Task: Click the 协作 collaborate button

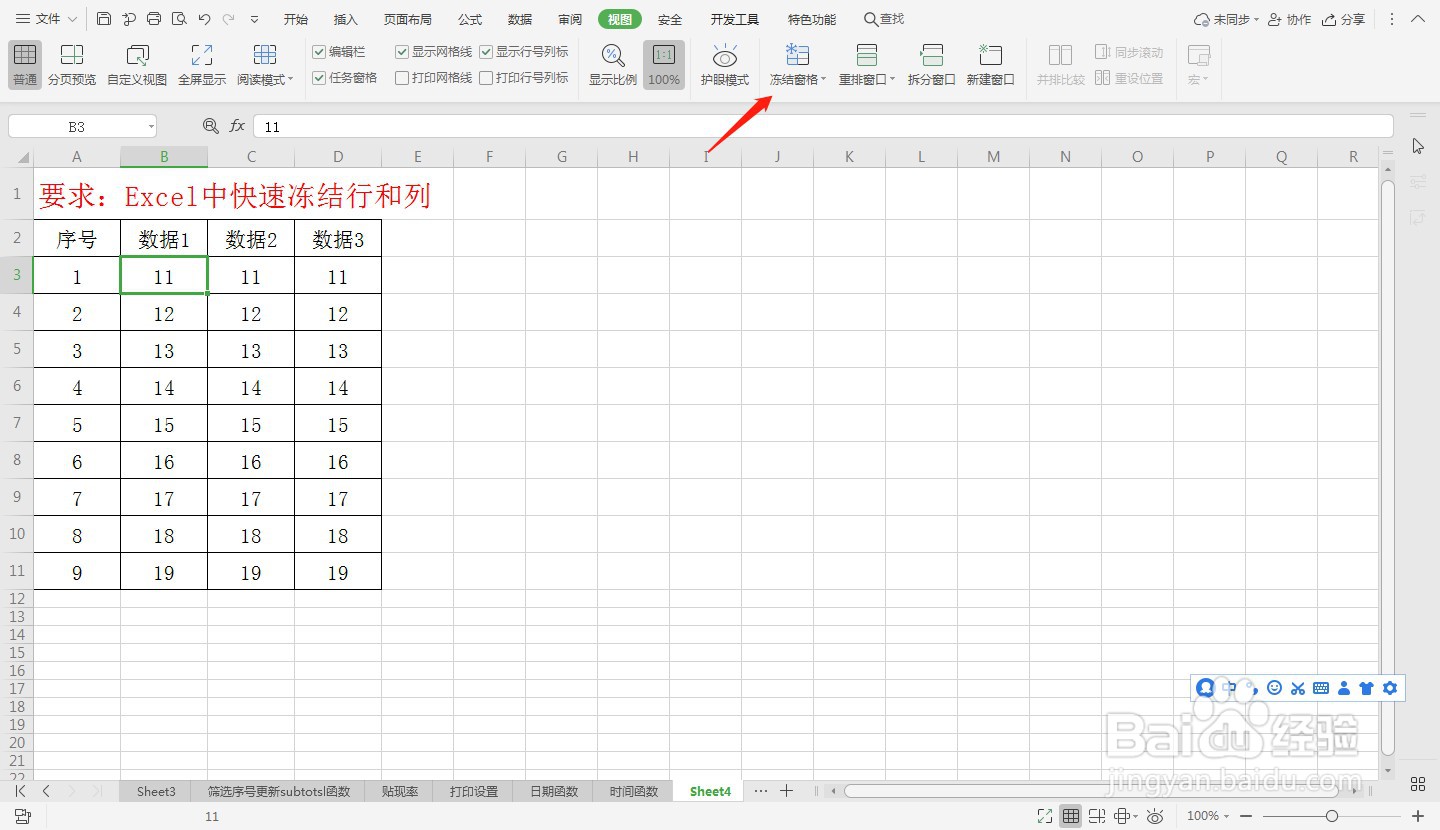Action: [x=1289, y=19]
